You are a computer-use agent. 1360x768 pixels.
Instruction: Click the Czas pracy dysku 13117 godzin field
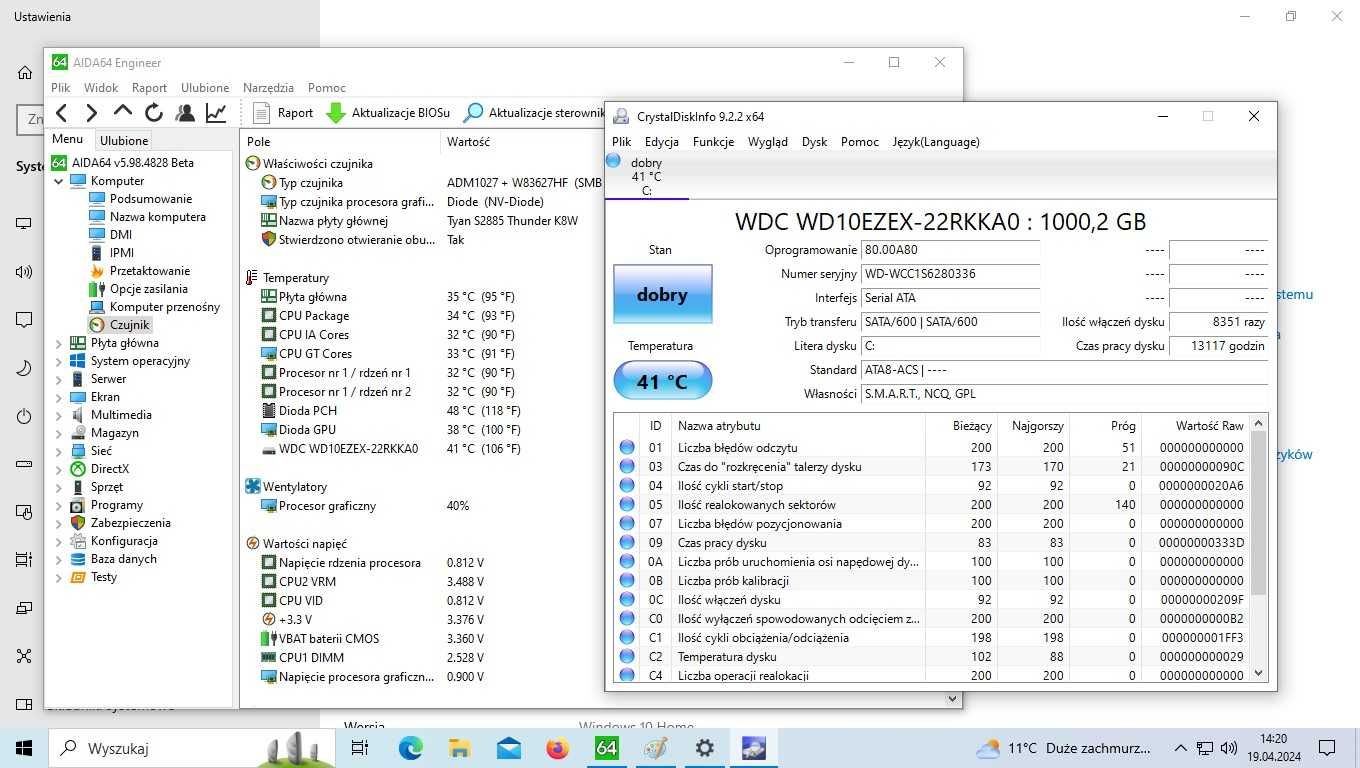pos(1218,346)
